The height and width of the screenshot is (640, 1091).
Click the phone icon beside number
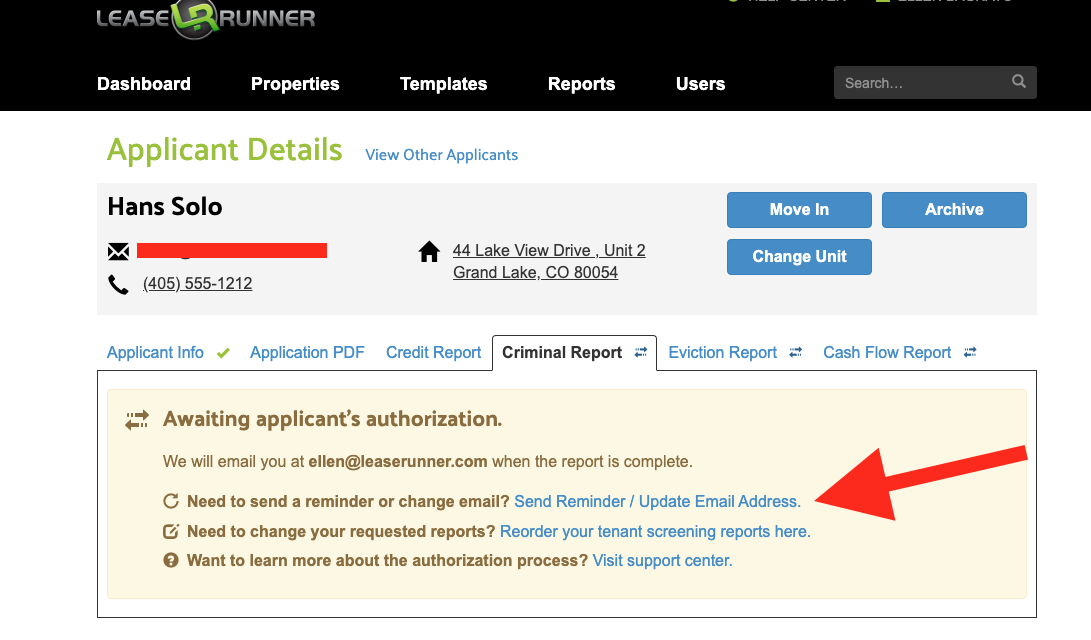pos(118,285)
